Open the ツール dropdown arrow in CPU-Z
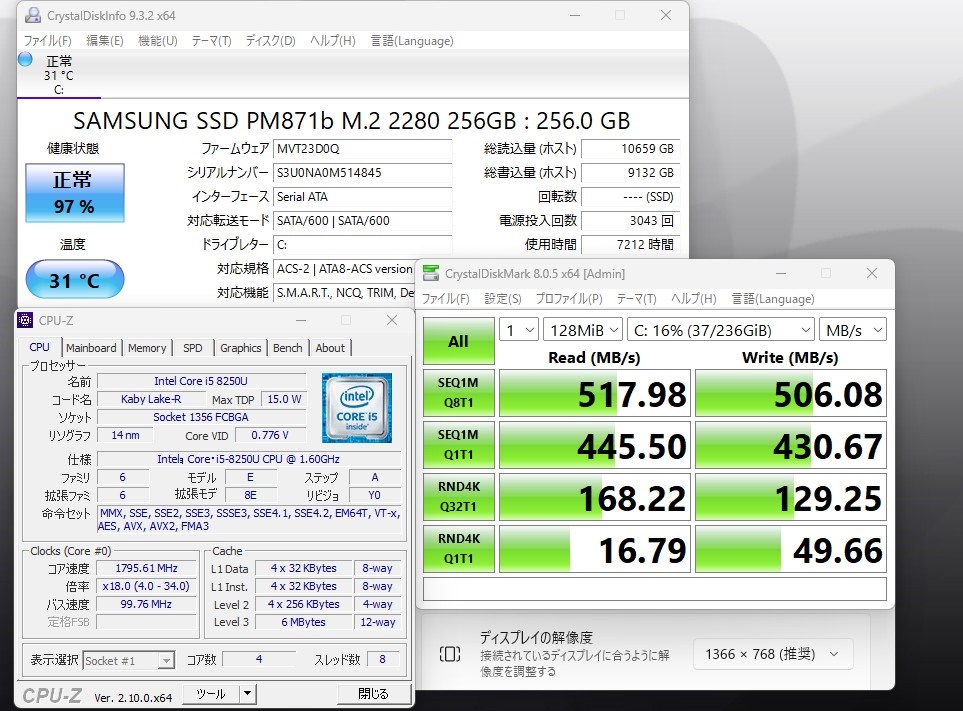The width and height of the screenshot is (963, 711). coord(248,694)
